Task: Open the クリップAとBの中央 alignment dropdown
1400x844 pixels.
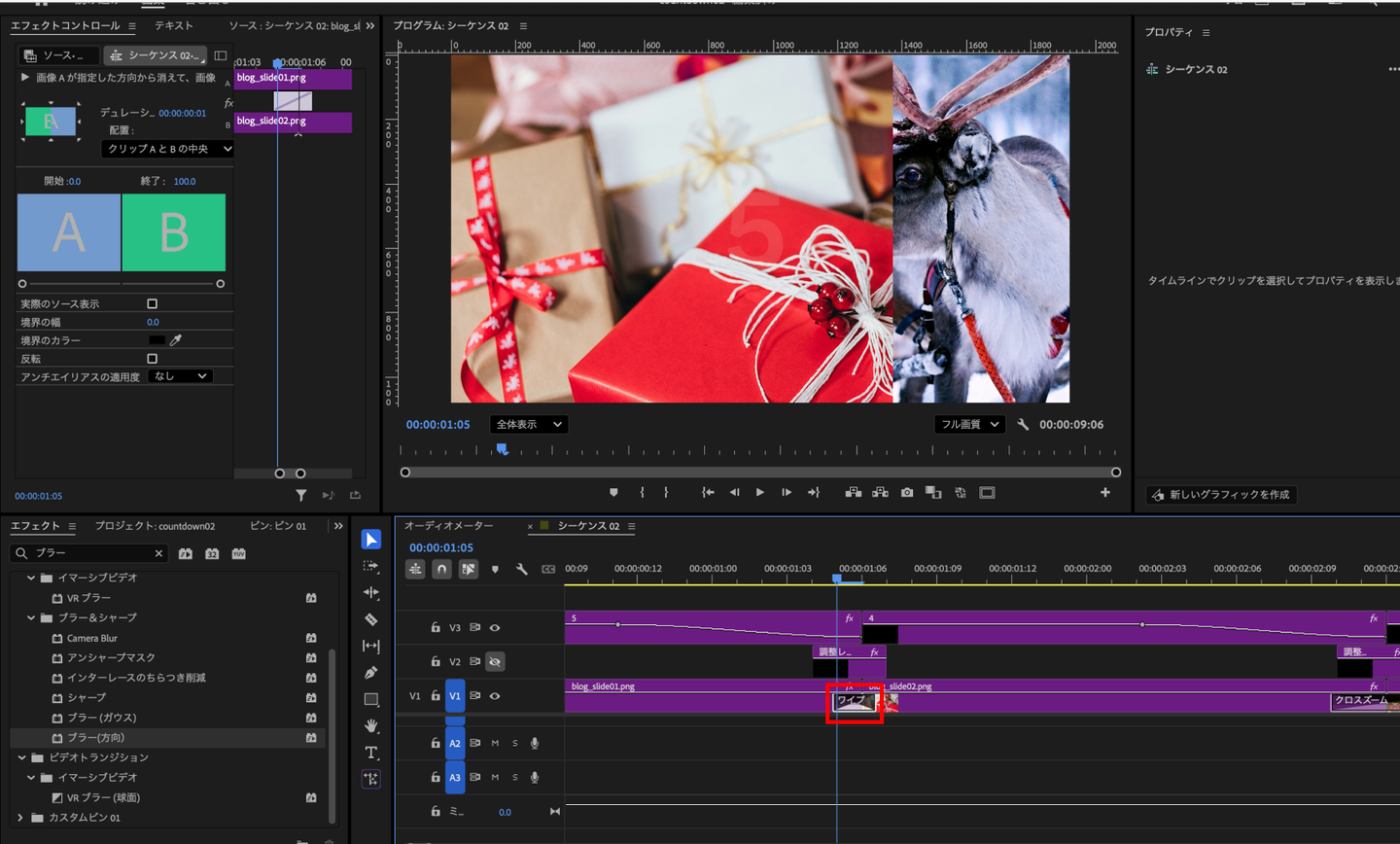Action: tap(168, 149)
